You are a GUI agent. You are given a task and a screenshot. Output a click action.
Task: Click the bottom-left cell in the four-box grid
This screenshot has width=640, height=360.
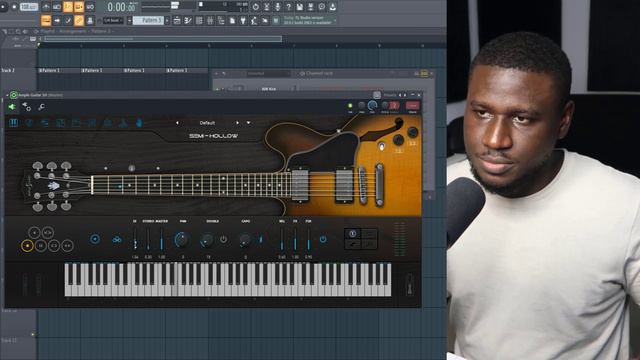(x=353, y=244)
